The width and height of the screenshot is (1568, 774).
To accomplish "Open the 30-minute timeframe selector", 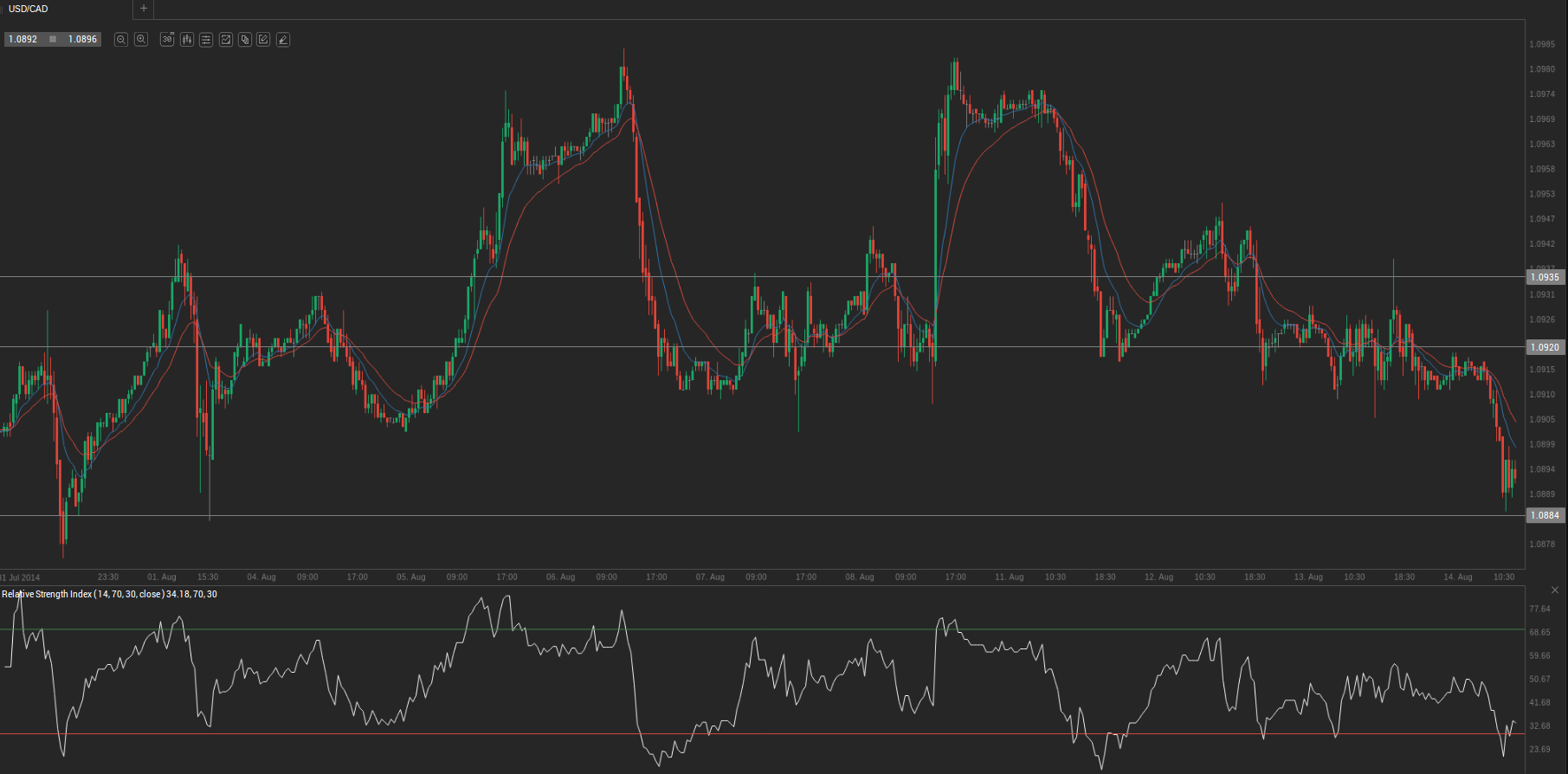I will point(167,40).
